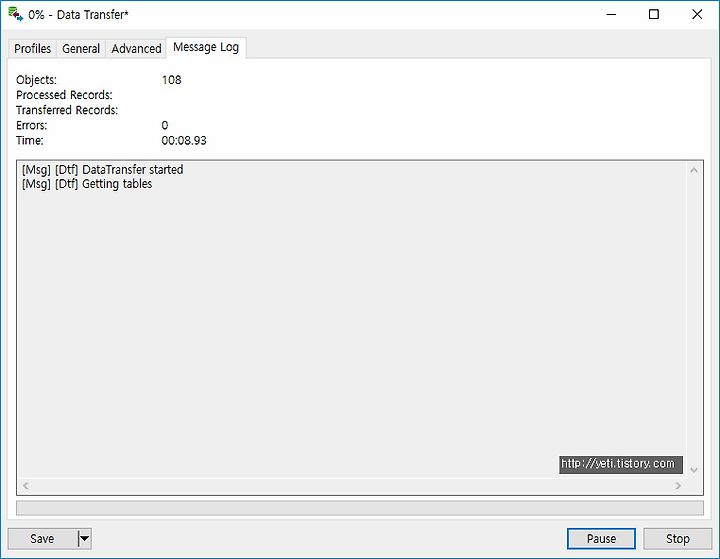
Task: Expand the Save dropdown arrow
Action: (x=84, y=538)
